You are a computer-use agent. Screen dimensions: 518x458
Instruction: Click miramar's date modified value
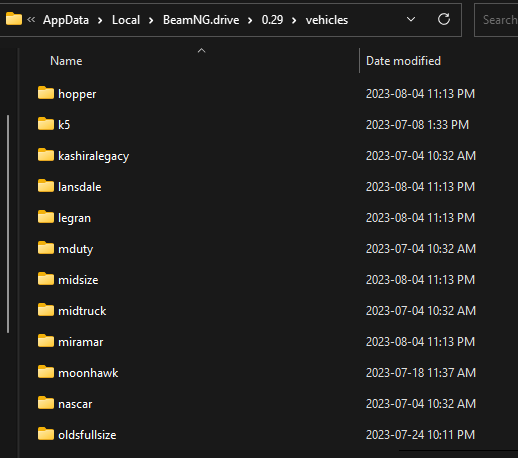[420, 342]
